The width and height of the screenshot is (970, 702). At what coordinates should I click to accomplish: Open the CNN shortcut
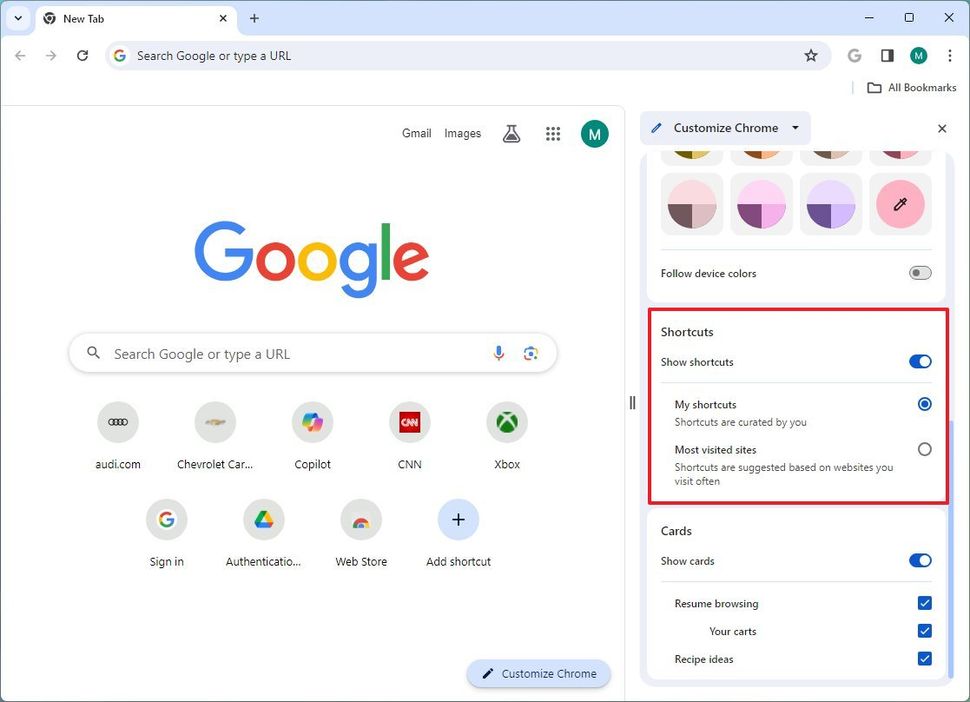[x=408, y=421]
